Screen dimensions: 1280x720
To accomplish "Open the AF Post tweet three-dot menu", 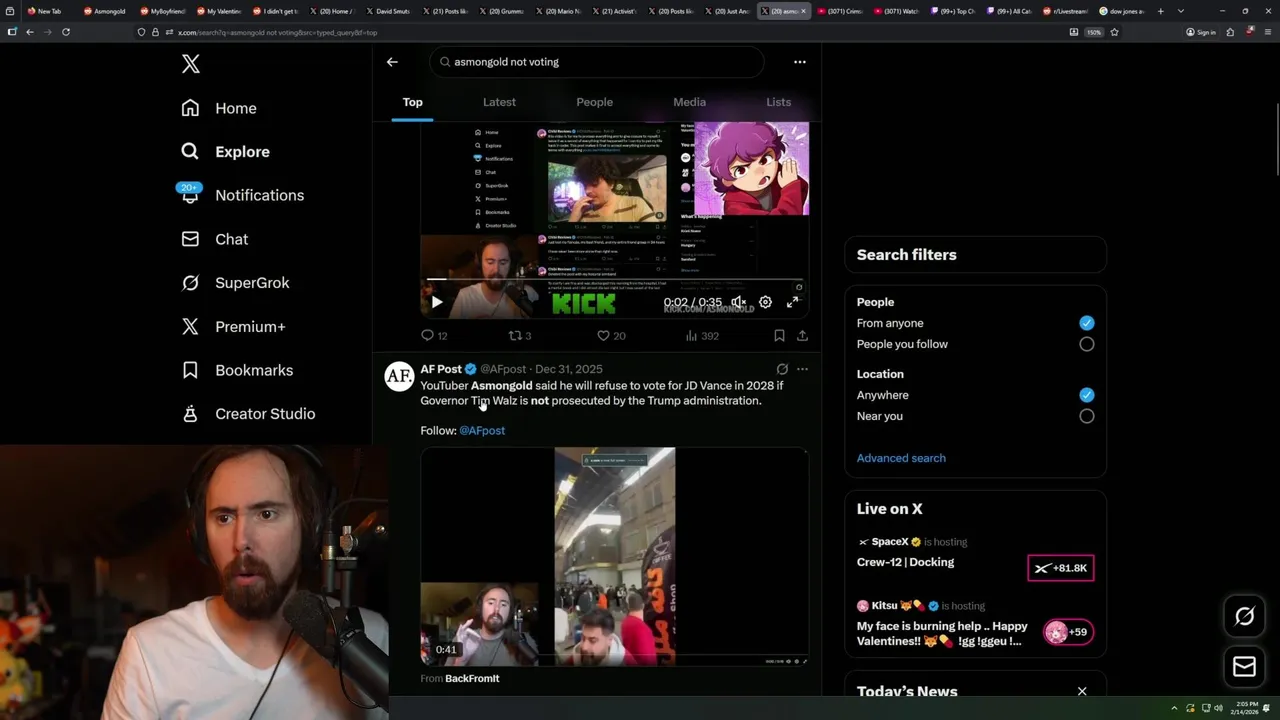I will click(x=802, y=369).
